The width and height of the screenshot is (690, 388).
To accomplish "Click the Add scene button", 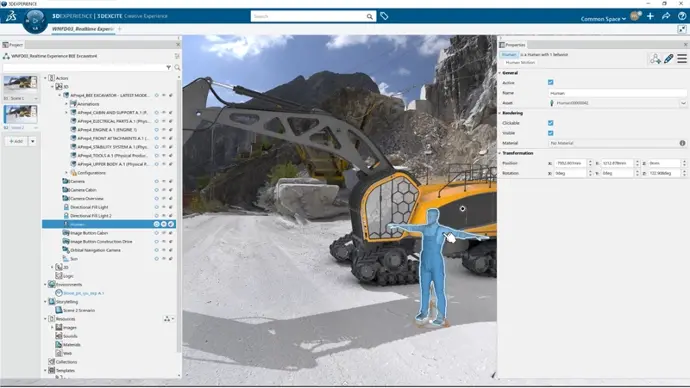I will pyautogui.click(x=16, y=141).
